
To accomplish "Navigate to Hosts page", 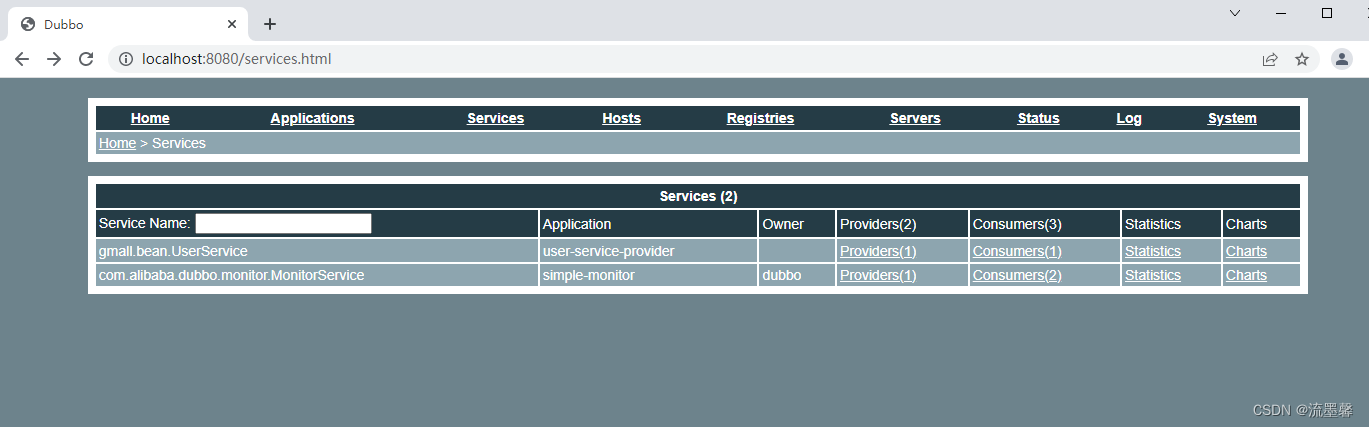I will coord(621,118).
